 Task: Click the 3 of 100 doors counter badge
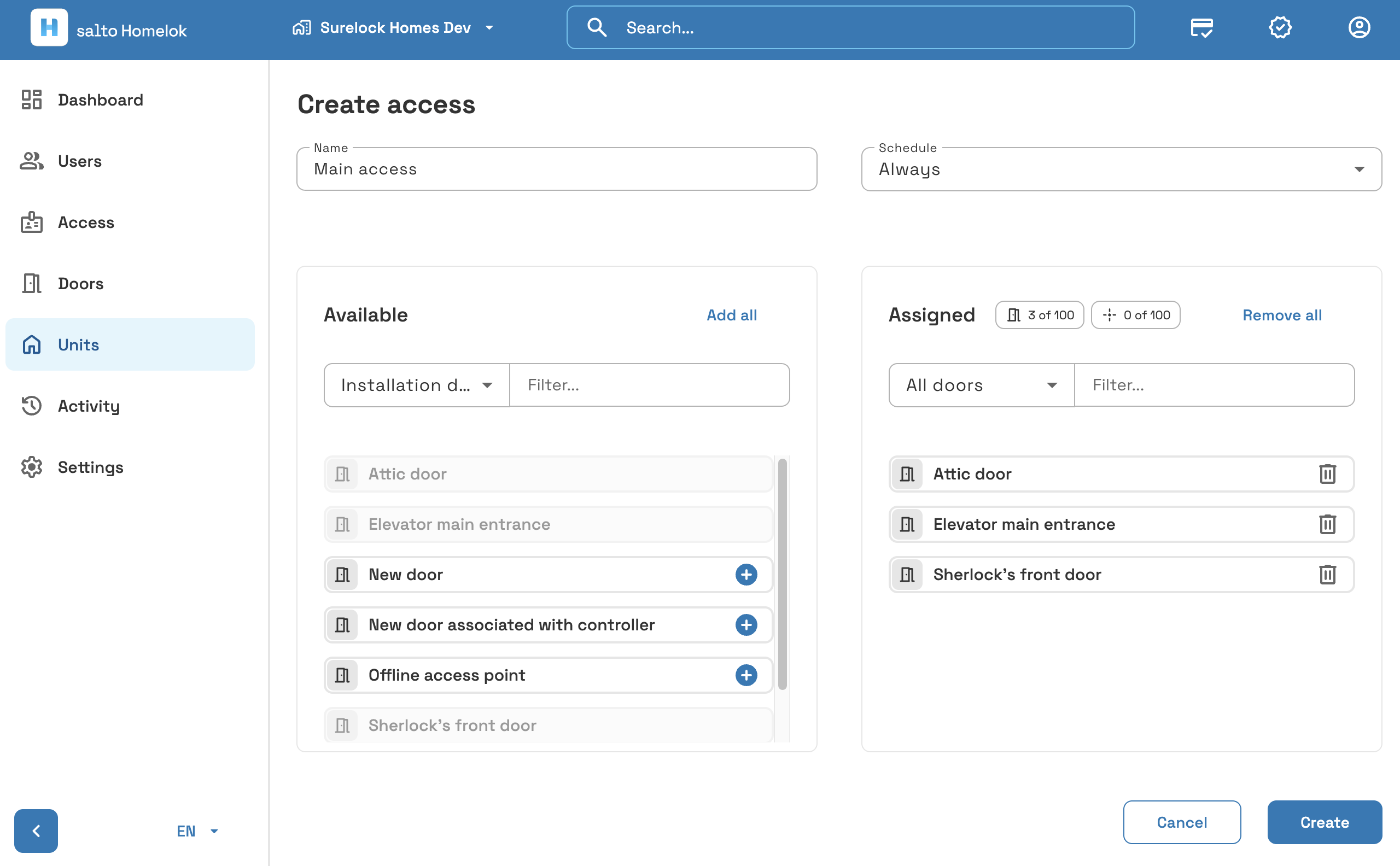tap(1040, 315)
